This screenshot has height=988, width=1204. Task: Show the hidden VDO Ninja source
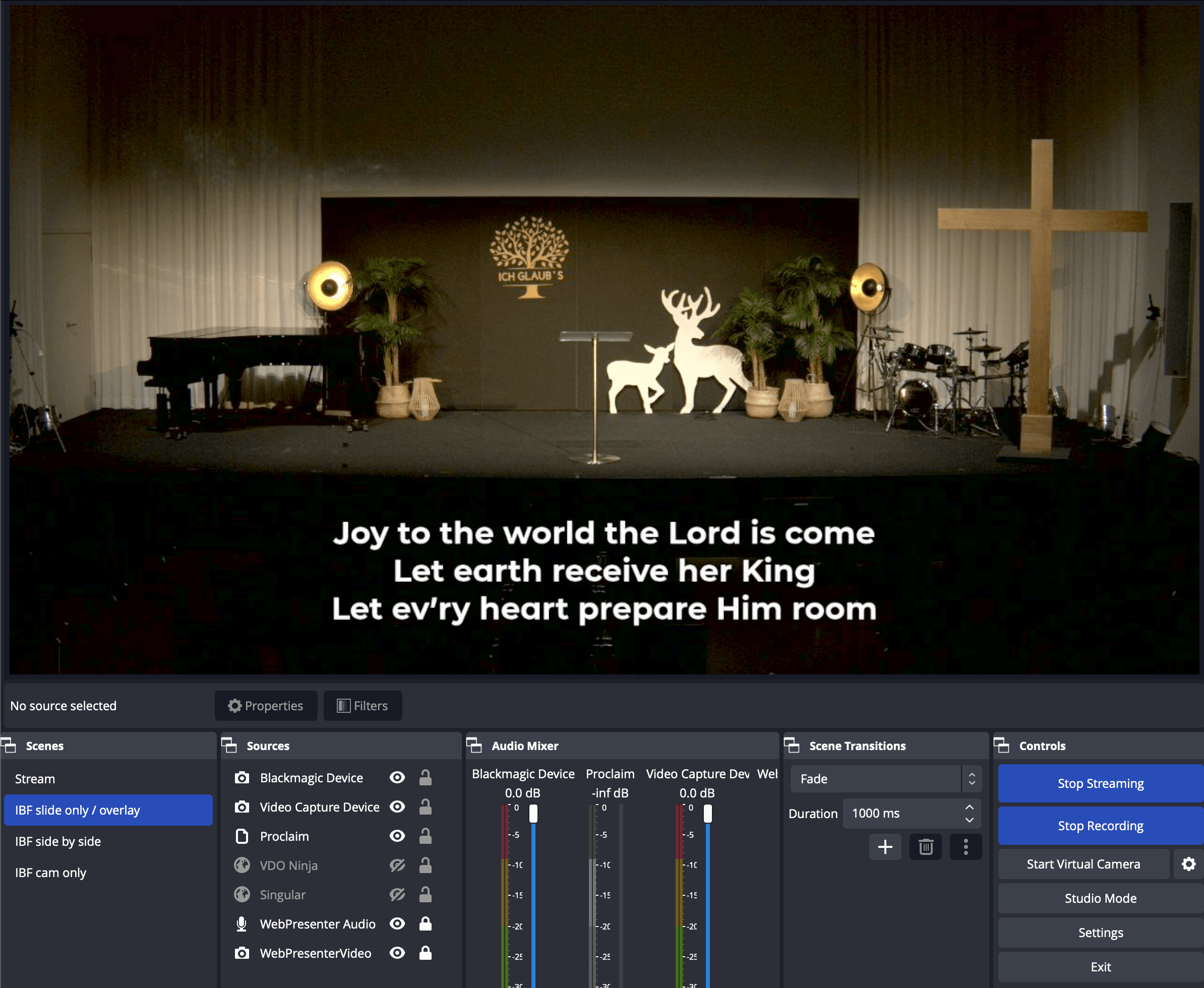coord(397,866)
